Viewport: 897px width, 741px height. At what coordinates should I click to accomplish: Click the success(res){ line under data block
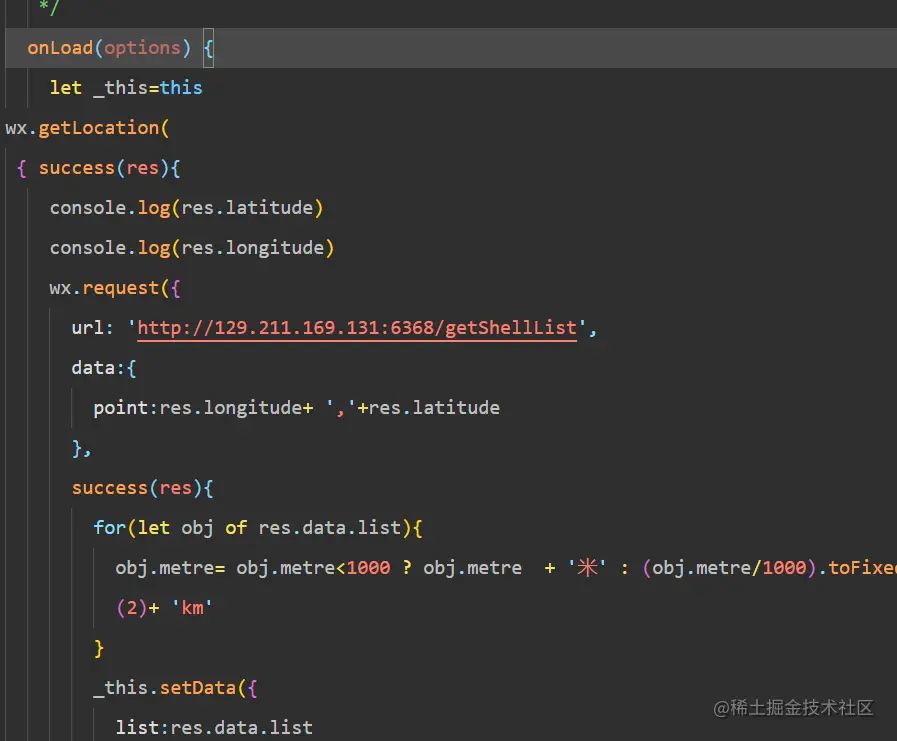pyautogui.click(x=142, y=488)
